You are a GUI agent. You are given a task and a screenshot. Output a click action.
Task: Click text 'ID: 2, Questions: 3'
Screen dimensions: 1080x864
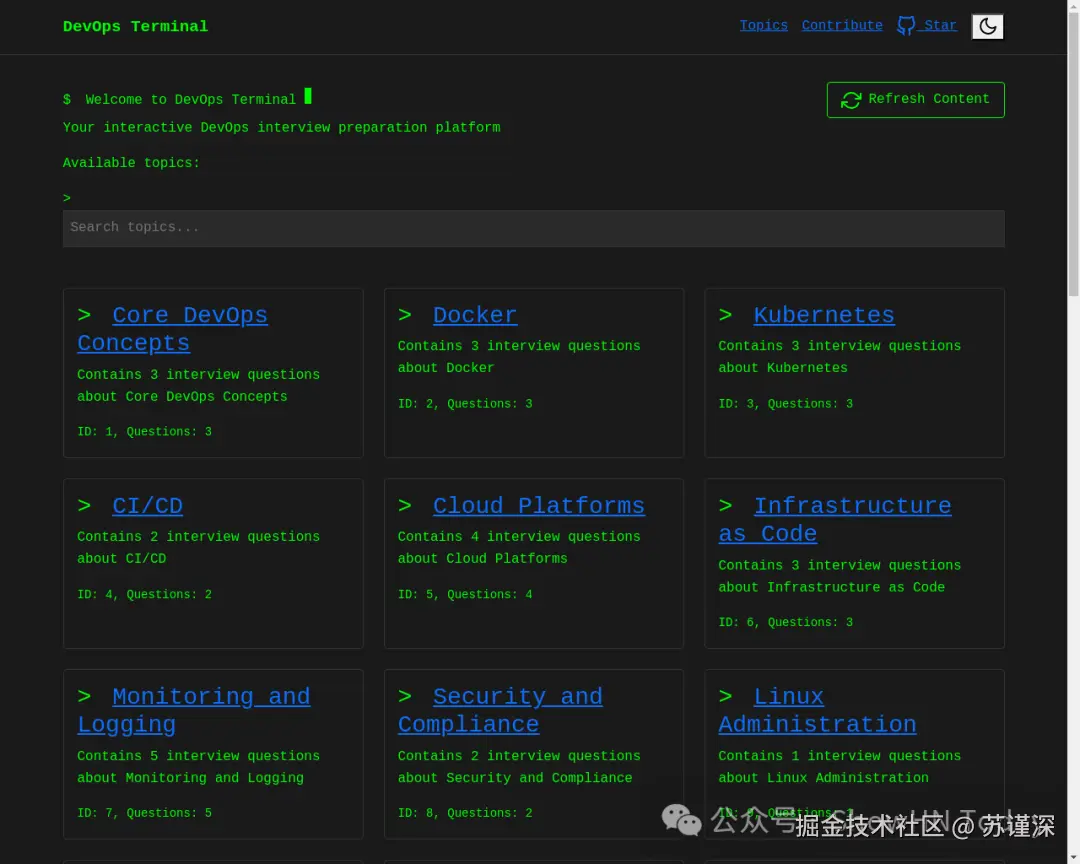click(x=465, y=404)
